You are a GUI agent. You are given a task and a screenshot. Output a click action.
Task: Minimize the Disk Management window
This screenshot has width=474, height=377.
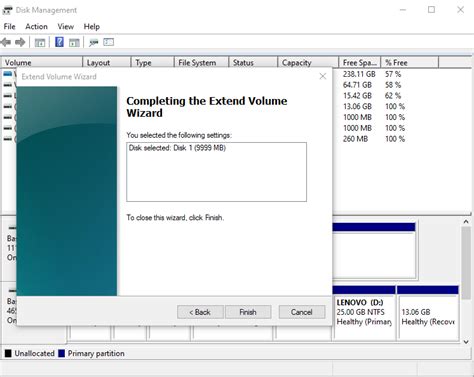tap(403, 10)
